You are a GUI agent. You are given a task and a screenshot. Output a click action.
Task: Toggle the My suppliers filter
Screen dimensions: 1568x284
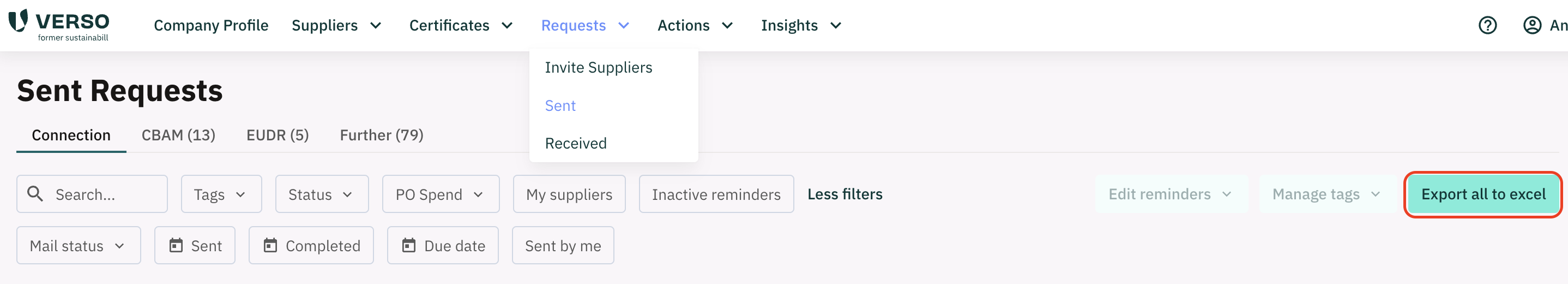569,194
